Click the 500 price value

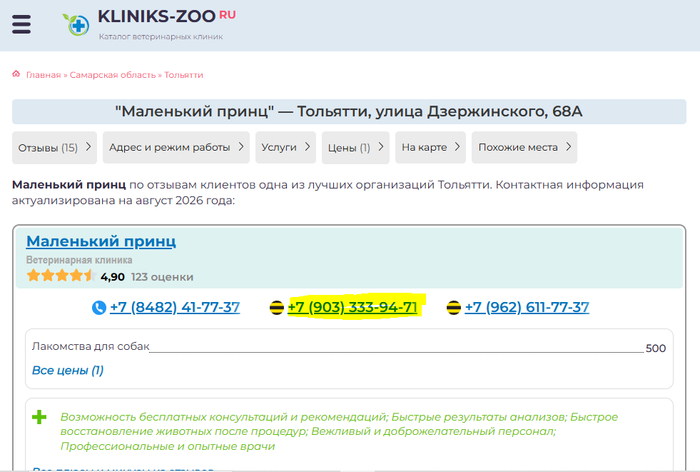click(x=656, y=348)
